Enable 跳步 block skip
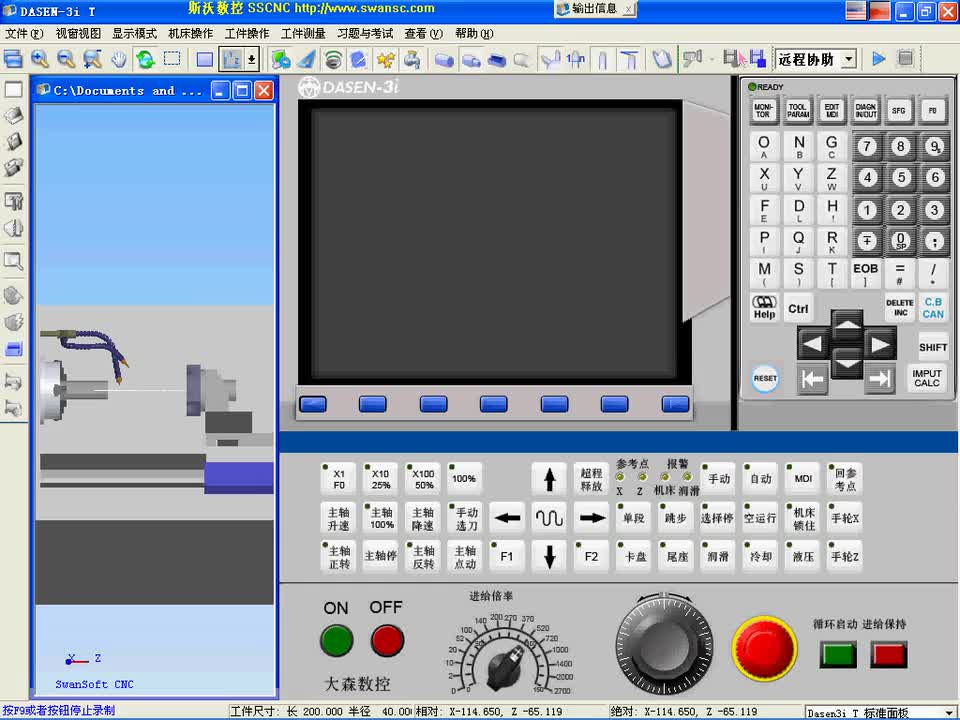This screenshot has height=720, width=960. point(676,518)
